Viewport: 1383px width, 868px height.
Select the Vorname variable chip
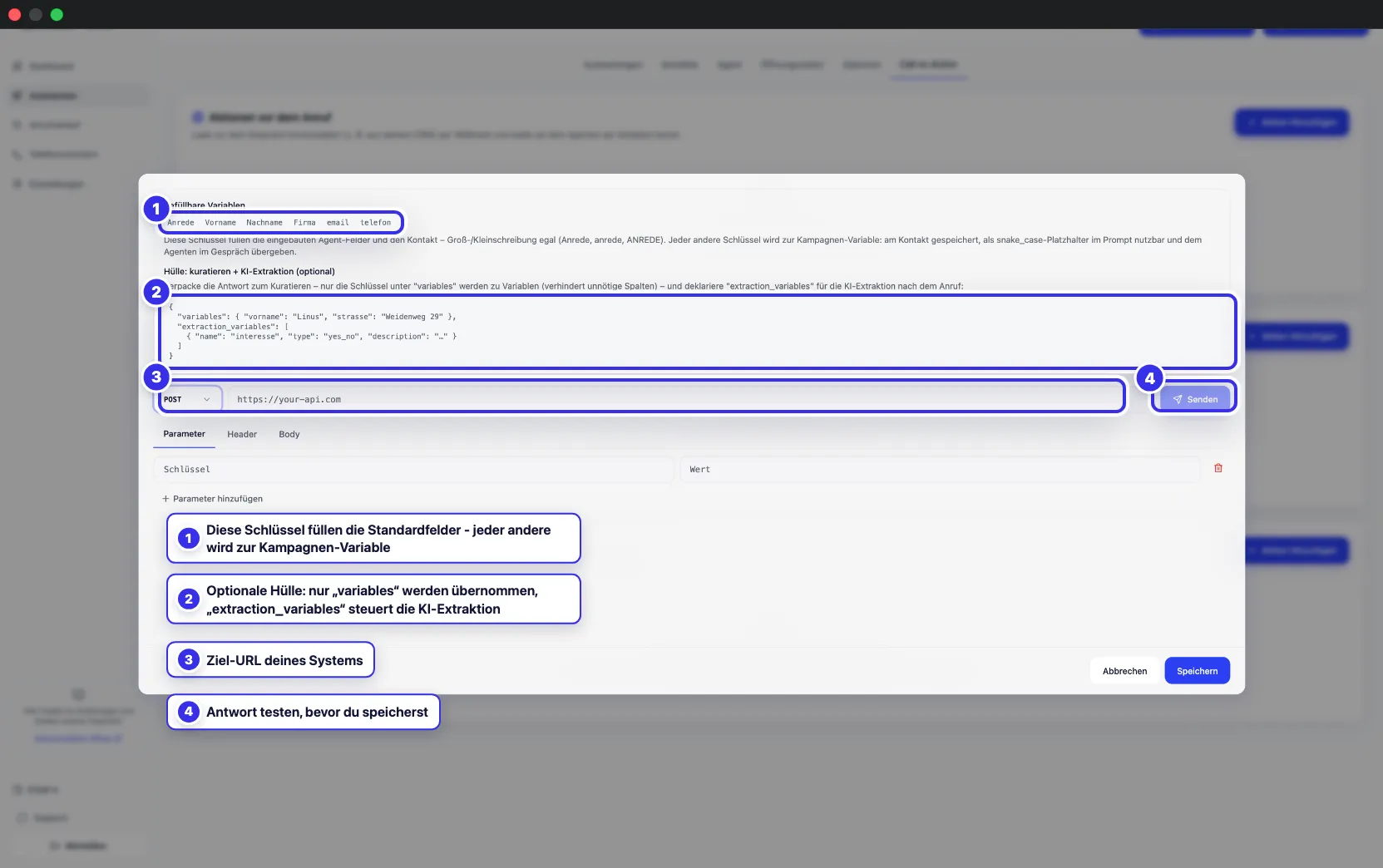220,223
